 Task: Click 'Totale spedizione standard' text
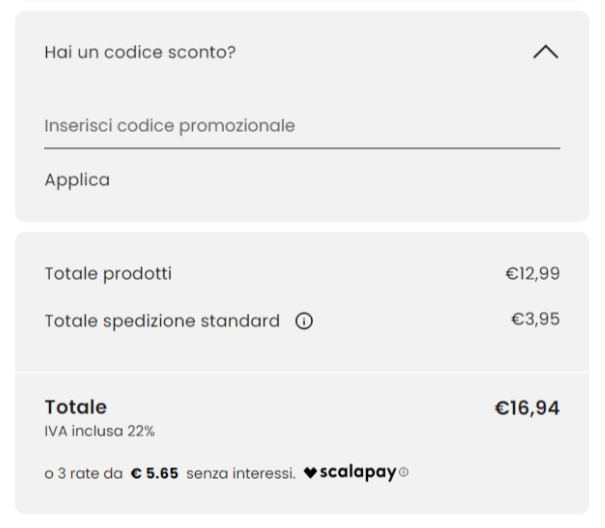coord(162,321)
